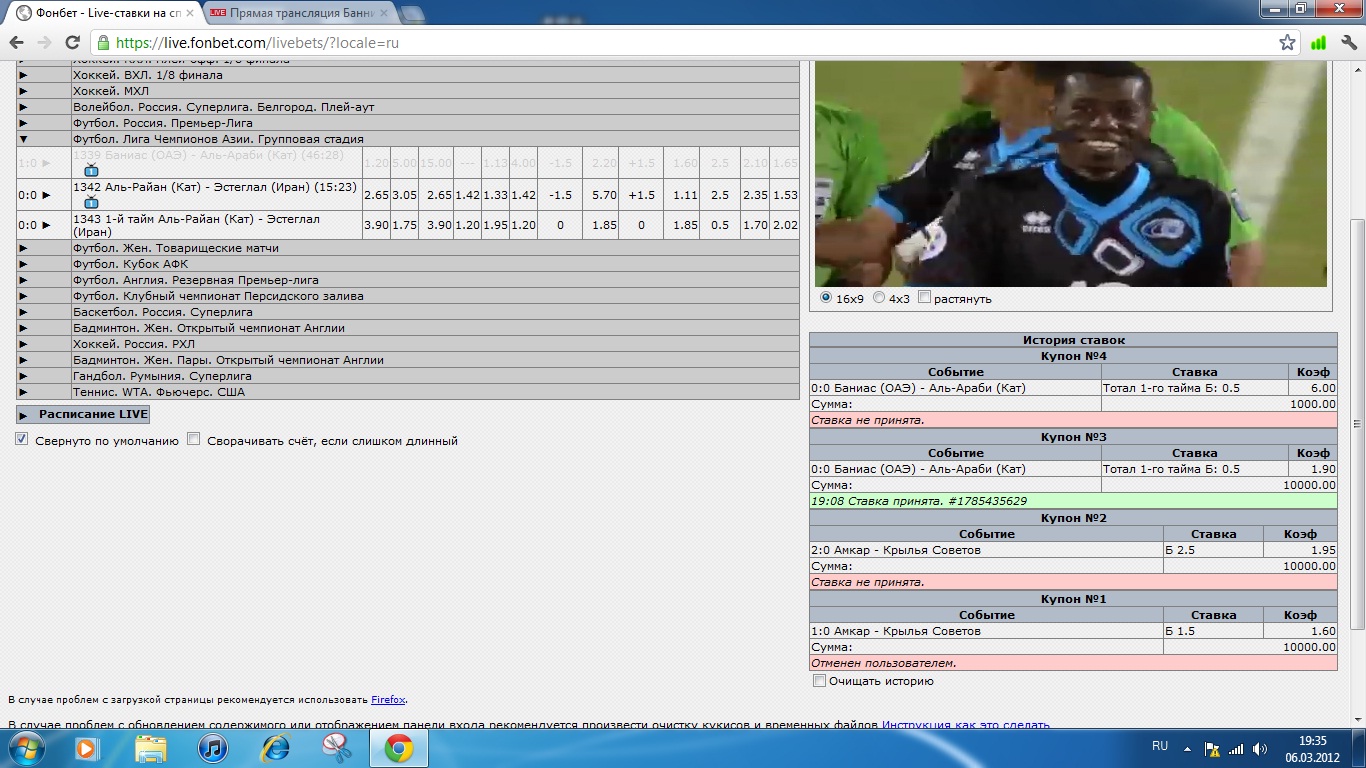Image resolution: width=1366 pixels, height=768 pixels.
Task: Launch Windows Media Player from taskbar
Action: click(x=87, y=748)
